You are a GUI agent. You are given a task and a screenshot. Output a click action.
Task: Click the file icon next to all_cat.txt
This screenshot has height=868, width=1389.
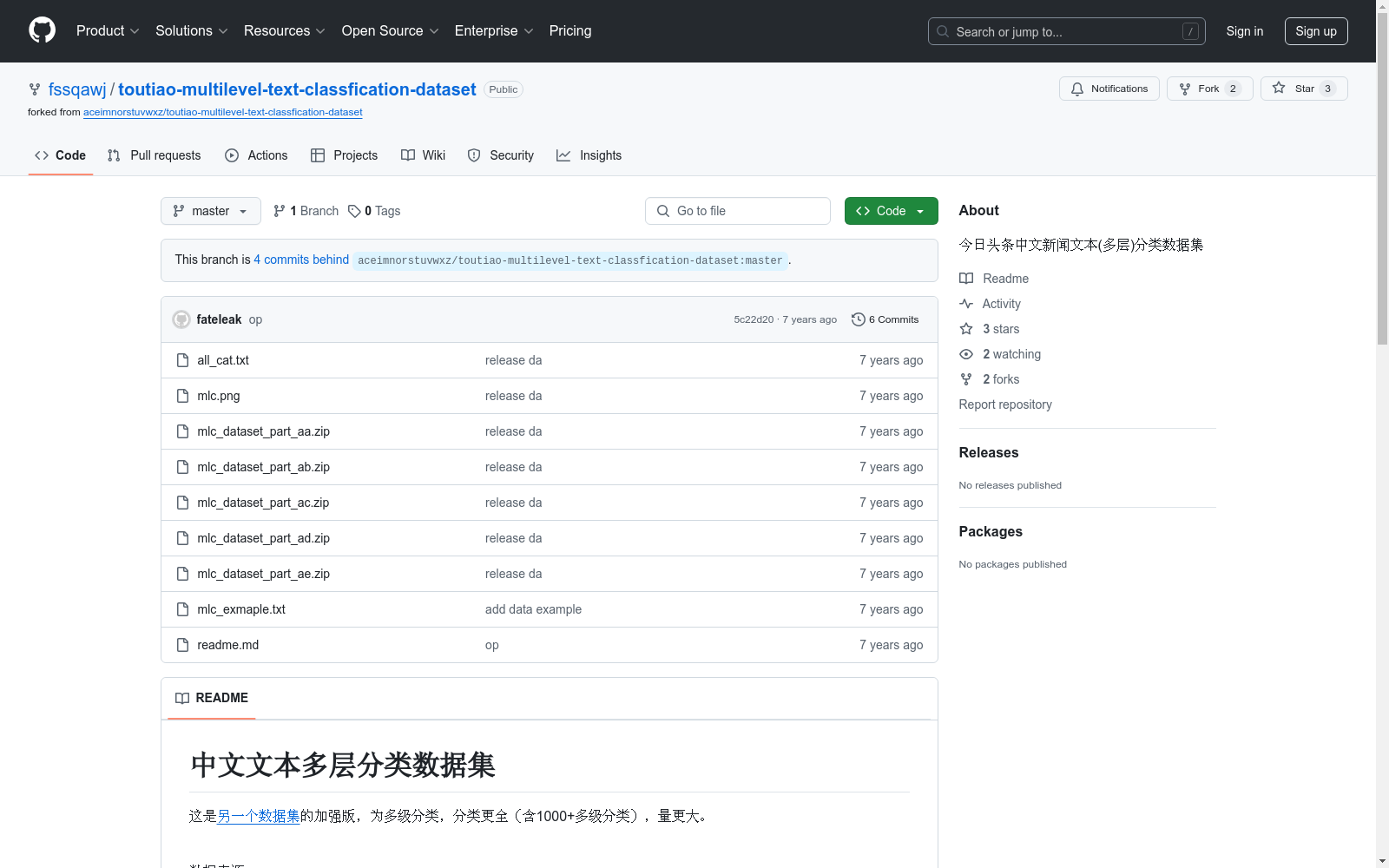tap(182, 360)
